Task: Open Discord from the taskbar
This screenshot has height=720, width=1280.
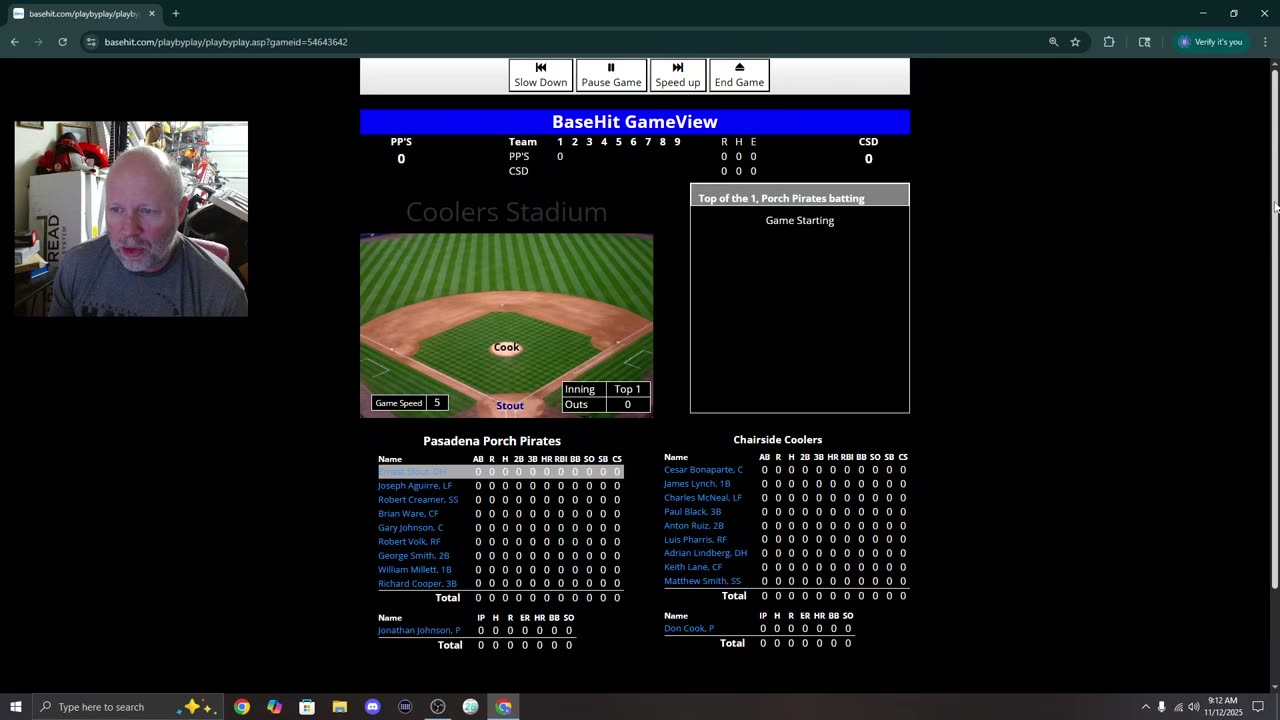Action: tap(373, 707)
